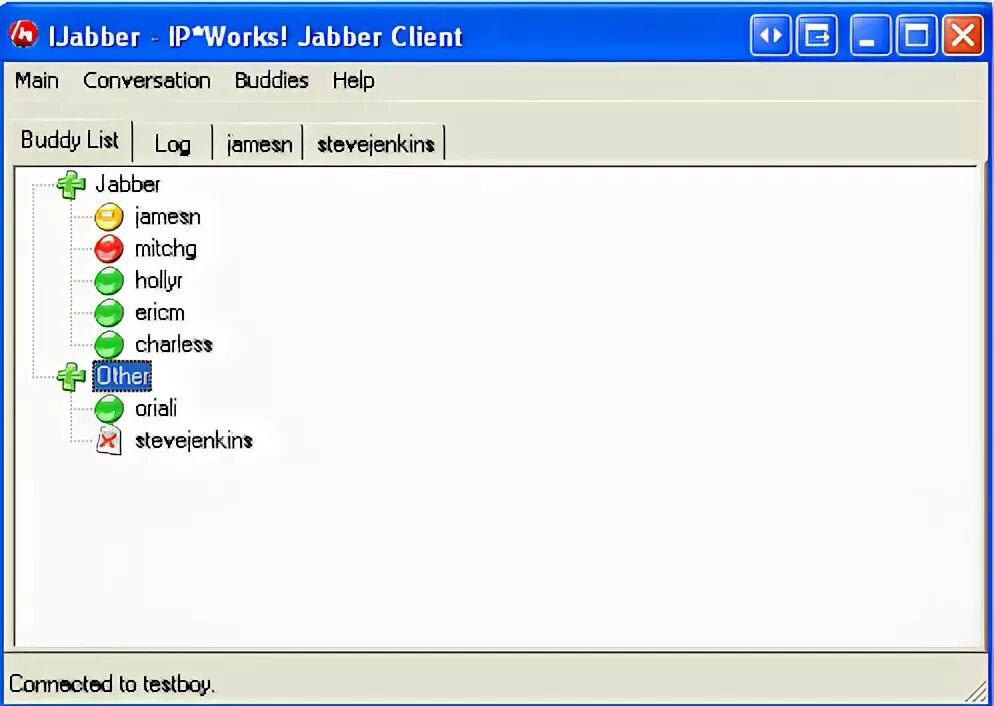Switch to the Log tab
Viewport: 994px width, 706px height.
172,144
